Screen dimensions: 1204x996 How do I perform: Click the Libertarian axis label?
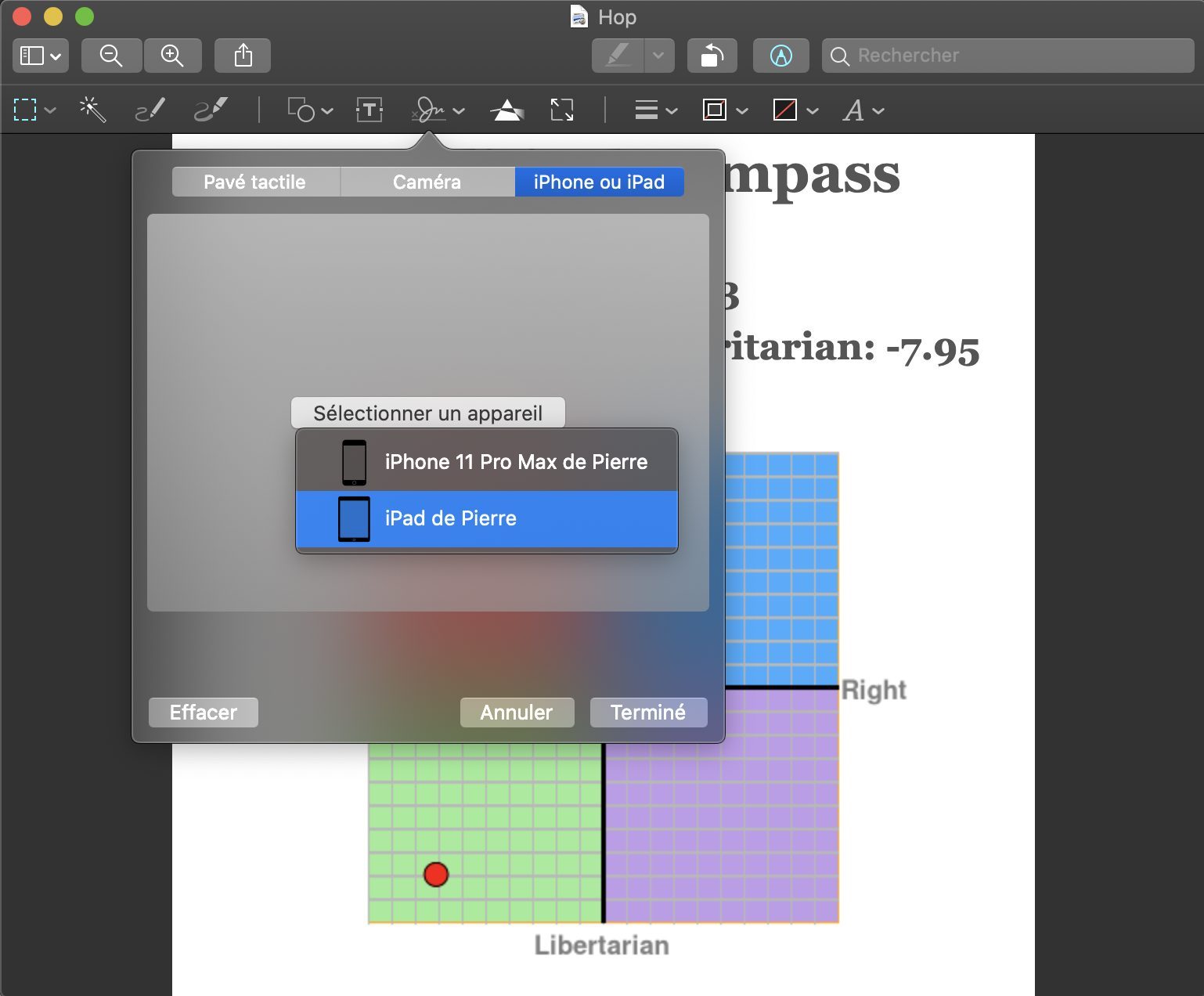click(601, 945)
